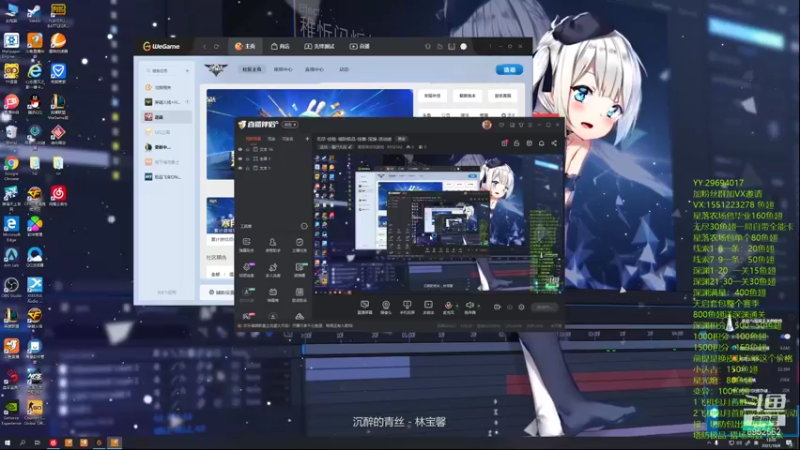The height and width of the screenshot is (450, 800).
Task: Go back in the WeGame window
Action: coord(205,46)
